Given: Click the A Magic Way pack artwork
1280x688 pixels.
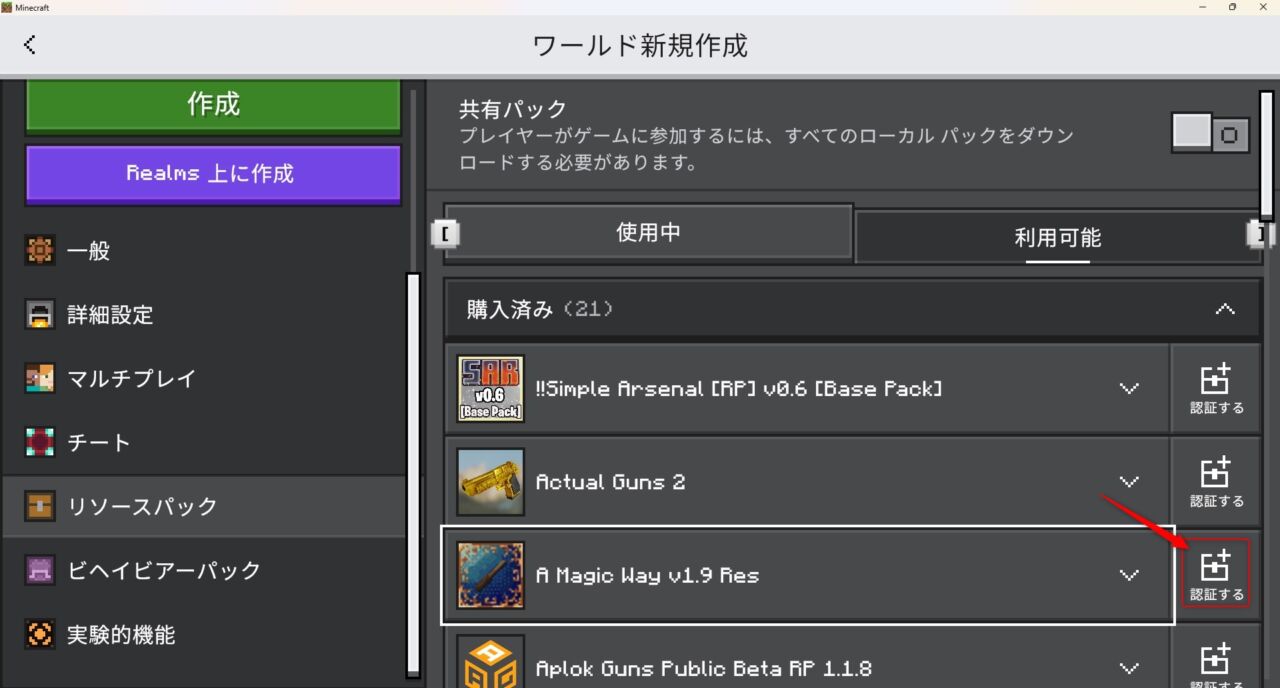Looking at the screenshot, I should click(x=490, y=575).
